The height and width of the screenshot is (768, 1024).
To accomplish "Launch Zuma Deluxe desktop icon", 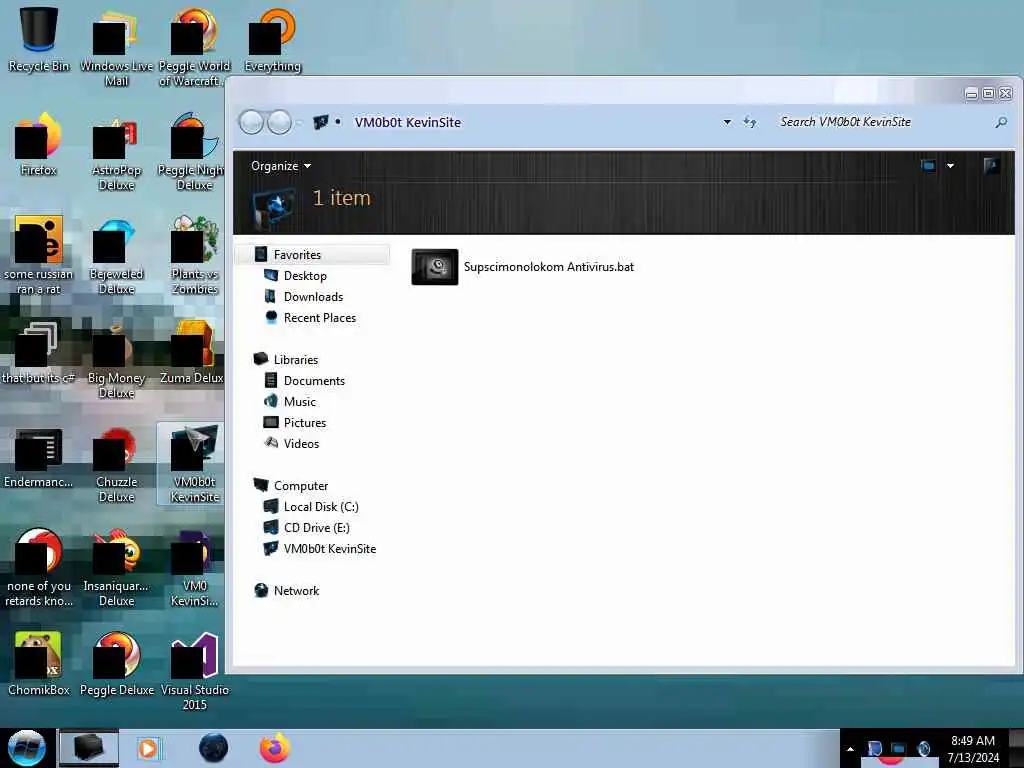I will click(x=192, y=351).
